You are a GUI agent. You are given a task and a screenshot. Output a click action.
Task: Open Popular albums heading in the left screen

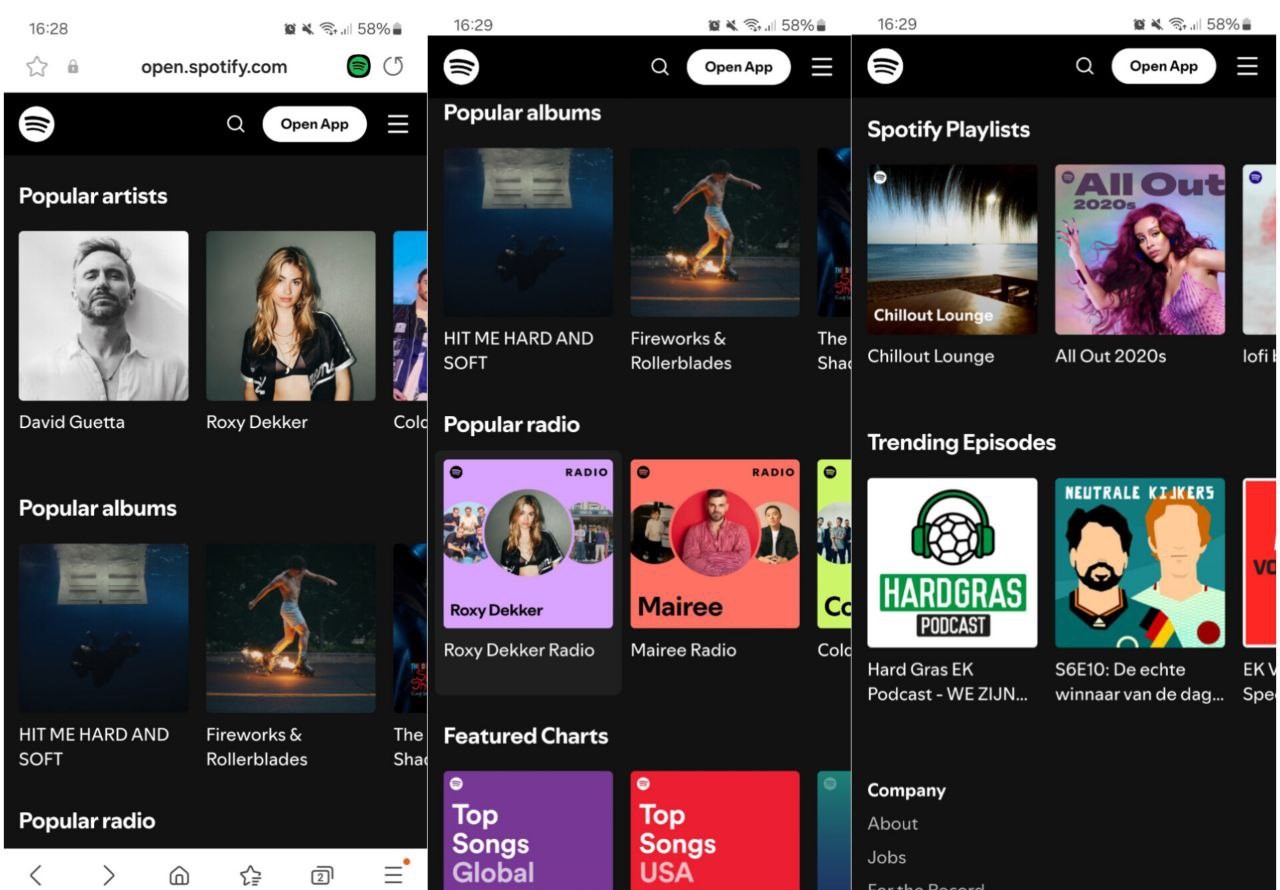pos(97,508)
